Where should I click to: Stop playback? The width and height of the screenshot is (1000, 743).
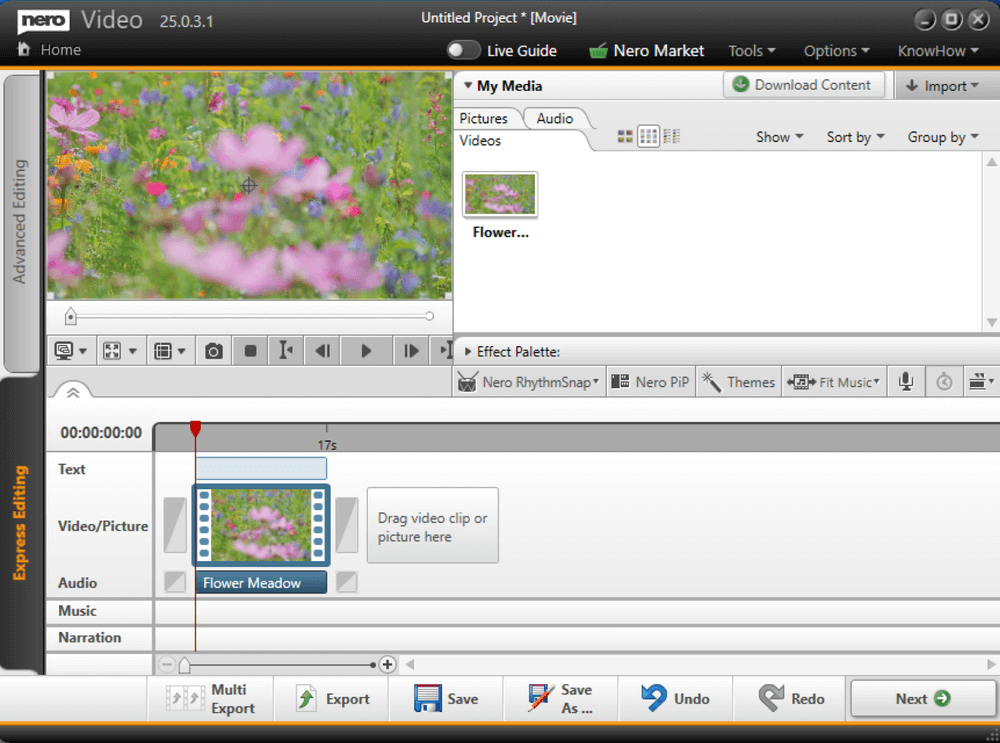[x=250, y=350]
